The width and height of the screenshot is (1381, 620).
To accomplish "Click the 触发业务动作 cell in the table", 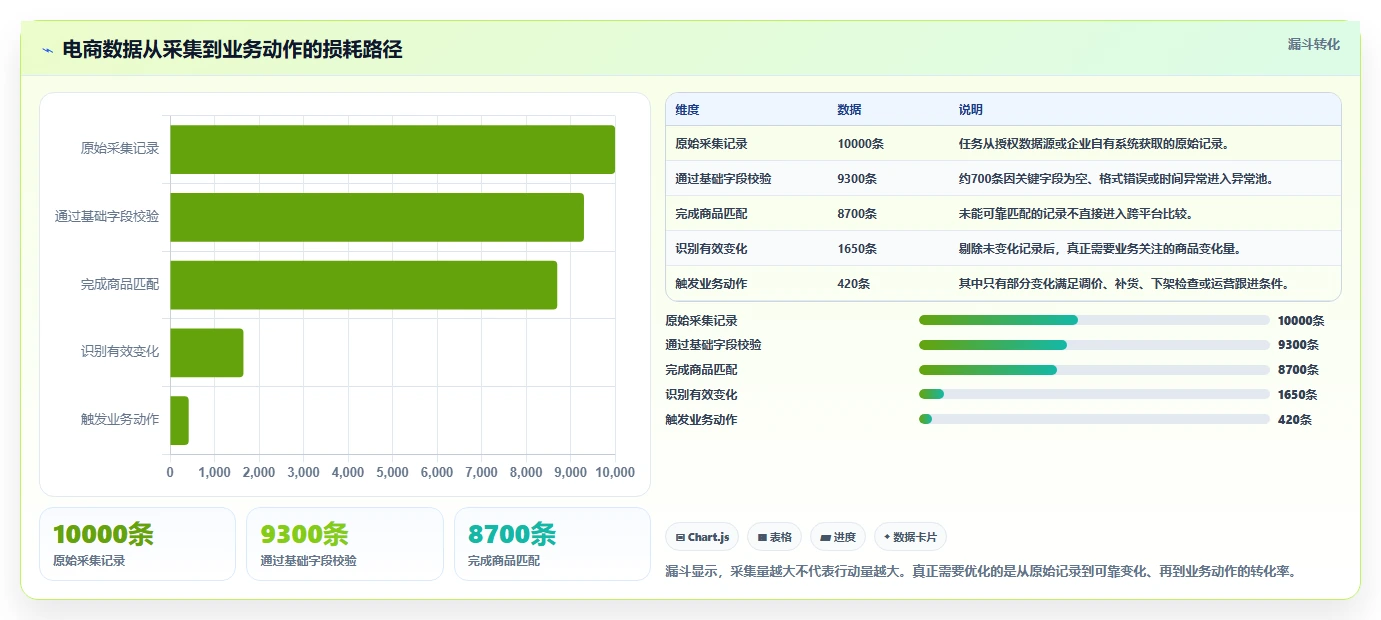I will [711, 284].
